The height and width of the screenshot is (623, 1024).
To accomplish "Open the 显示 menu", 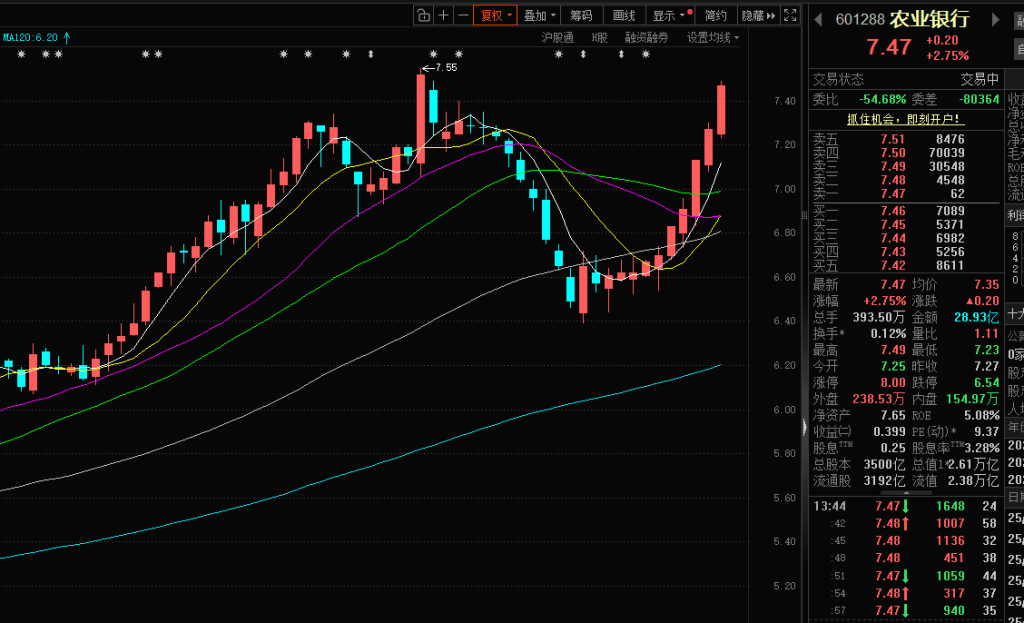I will click(668, 15).
